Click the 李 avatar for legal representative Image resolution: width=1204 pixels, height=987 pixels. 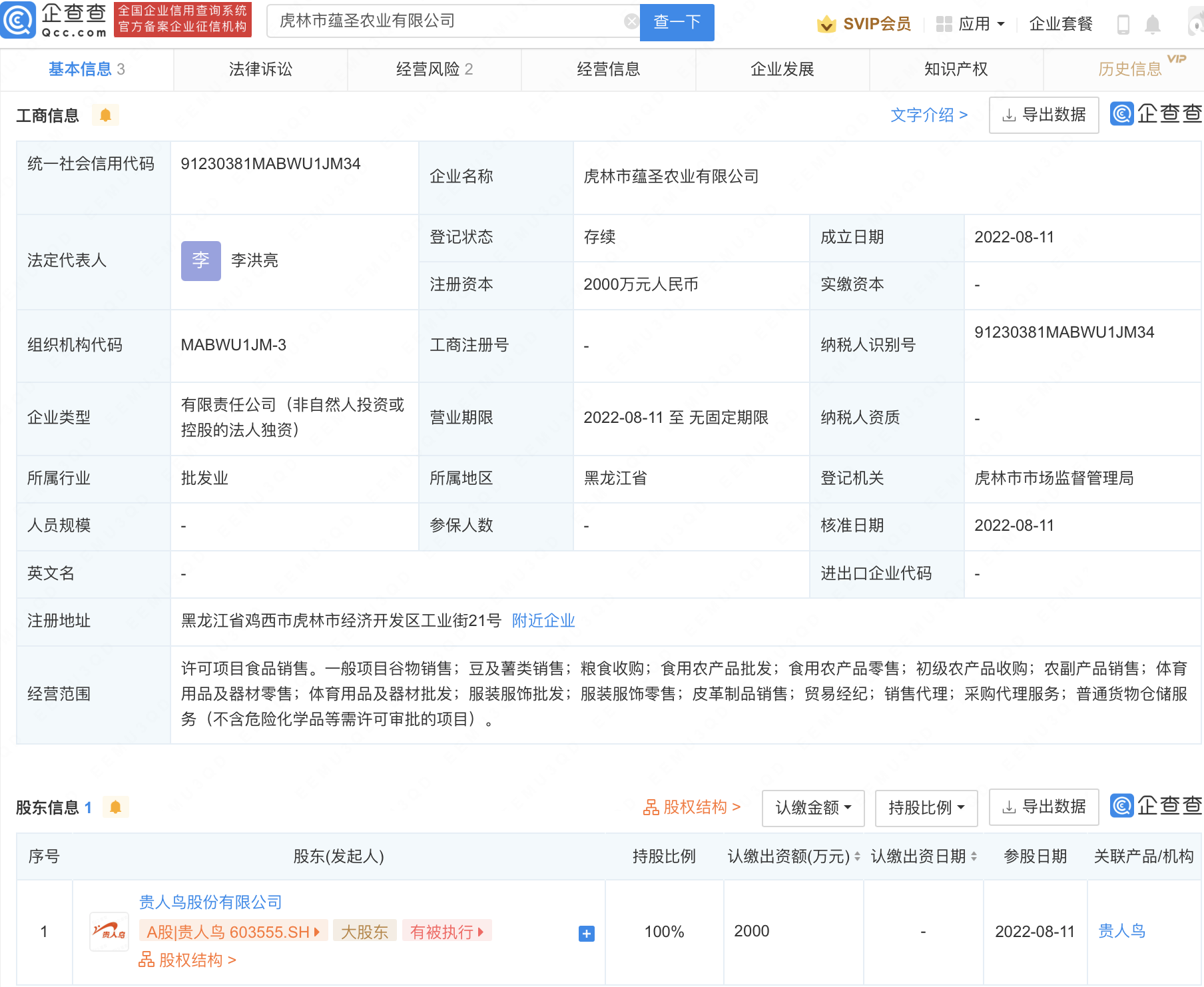click(x=200, y=260)
